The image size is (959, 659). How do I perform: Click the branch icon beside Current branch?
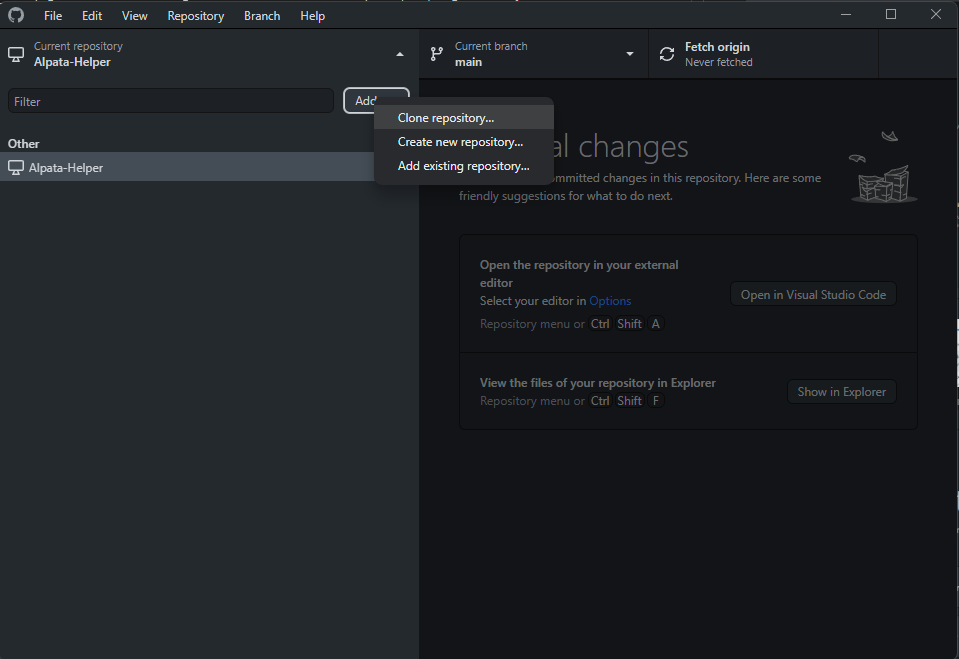click(x=436, y=54)
